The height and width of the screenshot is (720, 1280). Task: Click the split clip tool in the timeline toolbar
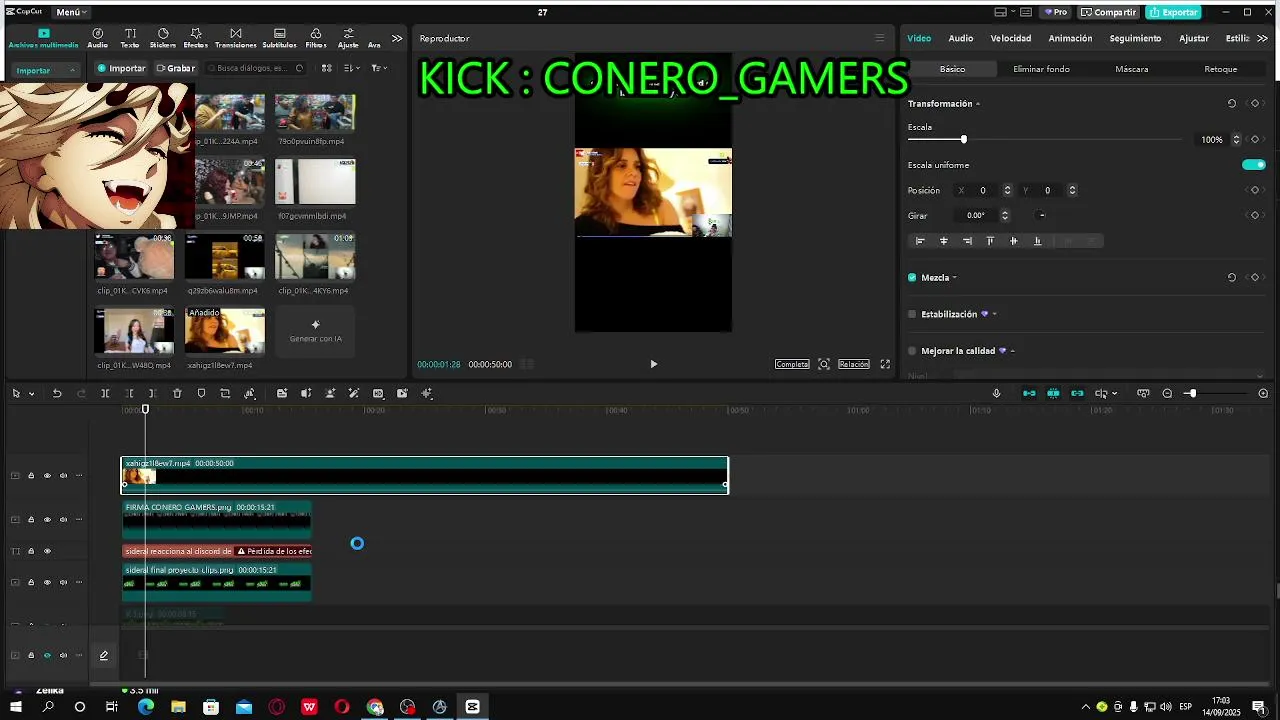pos(105,393)
